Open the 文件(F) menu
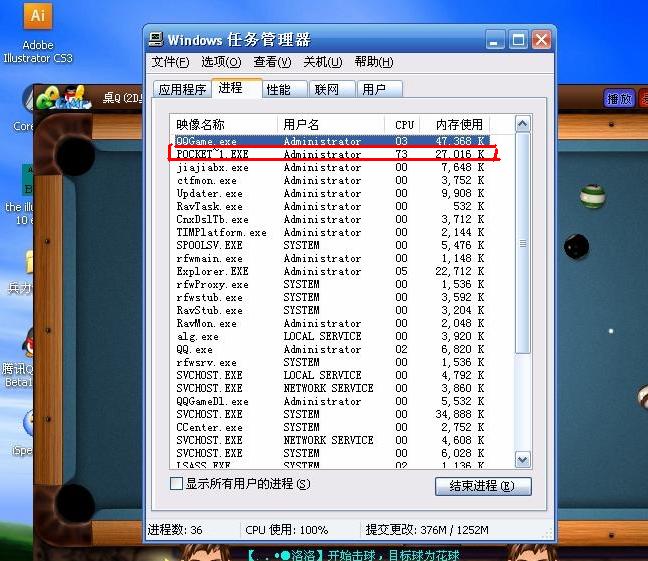 [170, 62]
